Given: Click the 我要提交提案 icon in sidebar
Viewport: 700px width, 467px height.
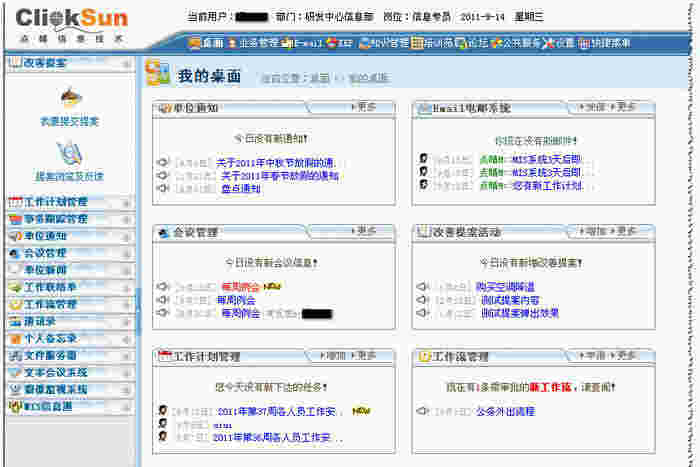Looking at the screenshot, I should (x=69, y=97).
